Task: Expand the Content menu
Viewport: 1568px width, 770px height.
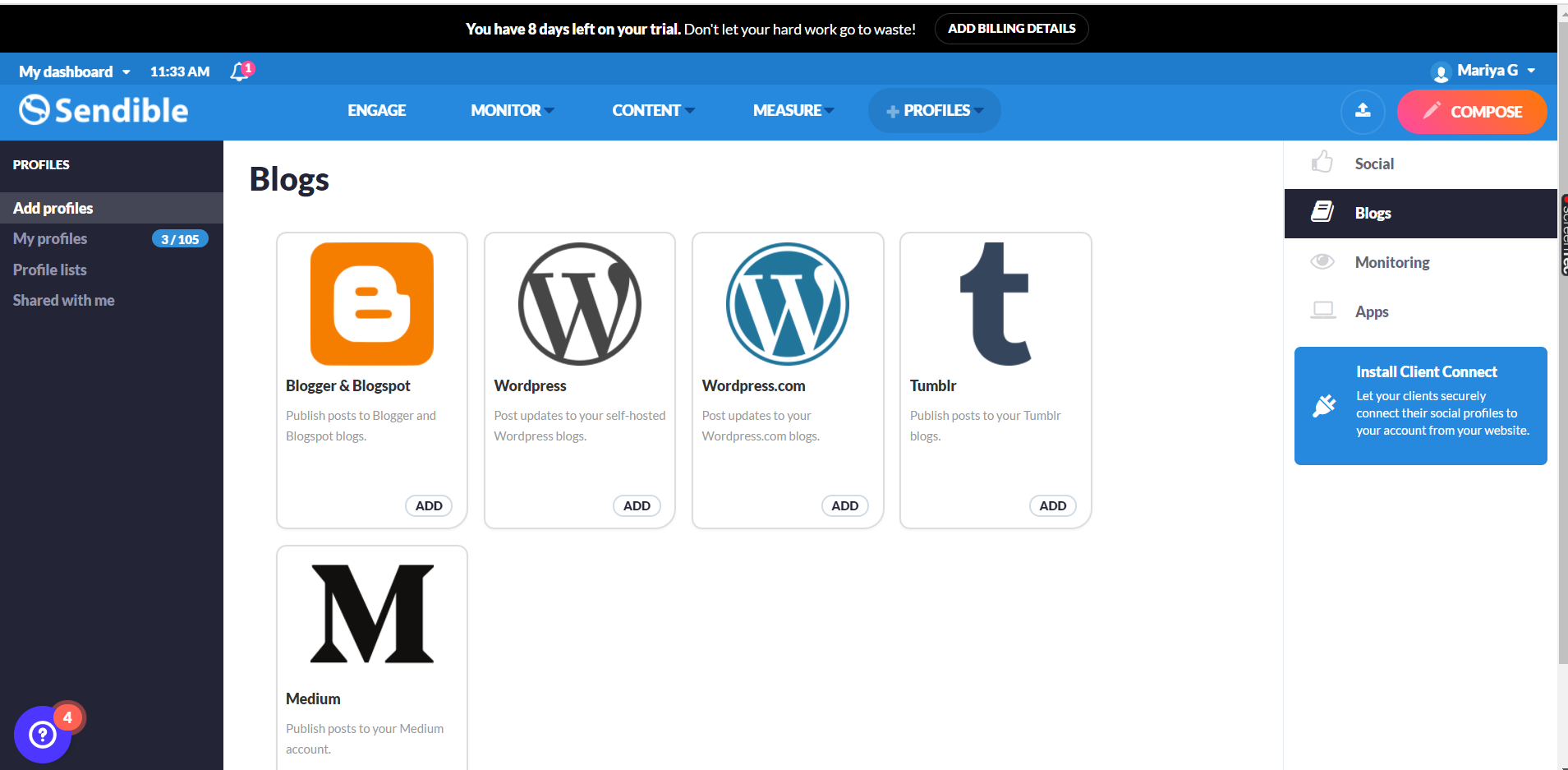Action: [x=654, y=110]
